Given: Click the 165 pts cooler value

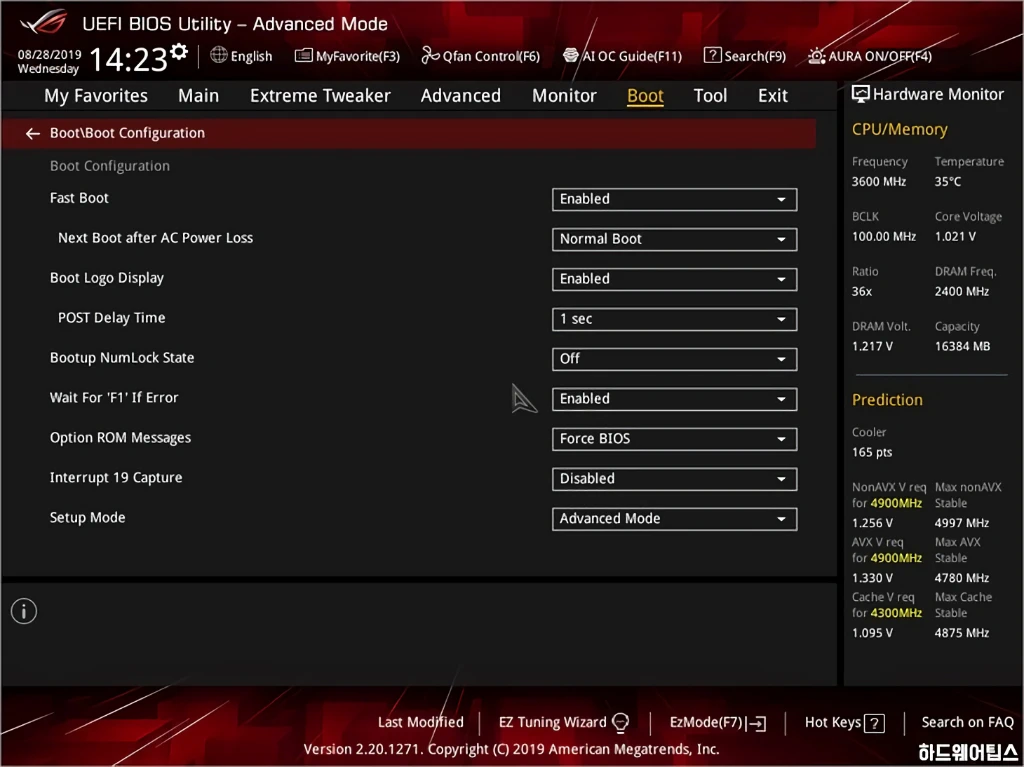Looking at the screenshot, I should tap(872, 452).
